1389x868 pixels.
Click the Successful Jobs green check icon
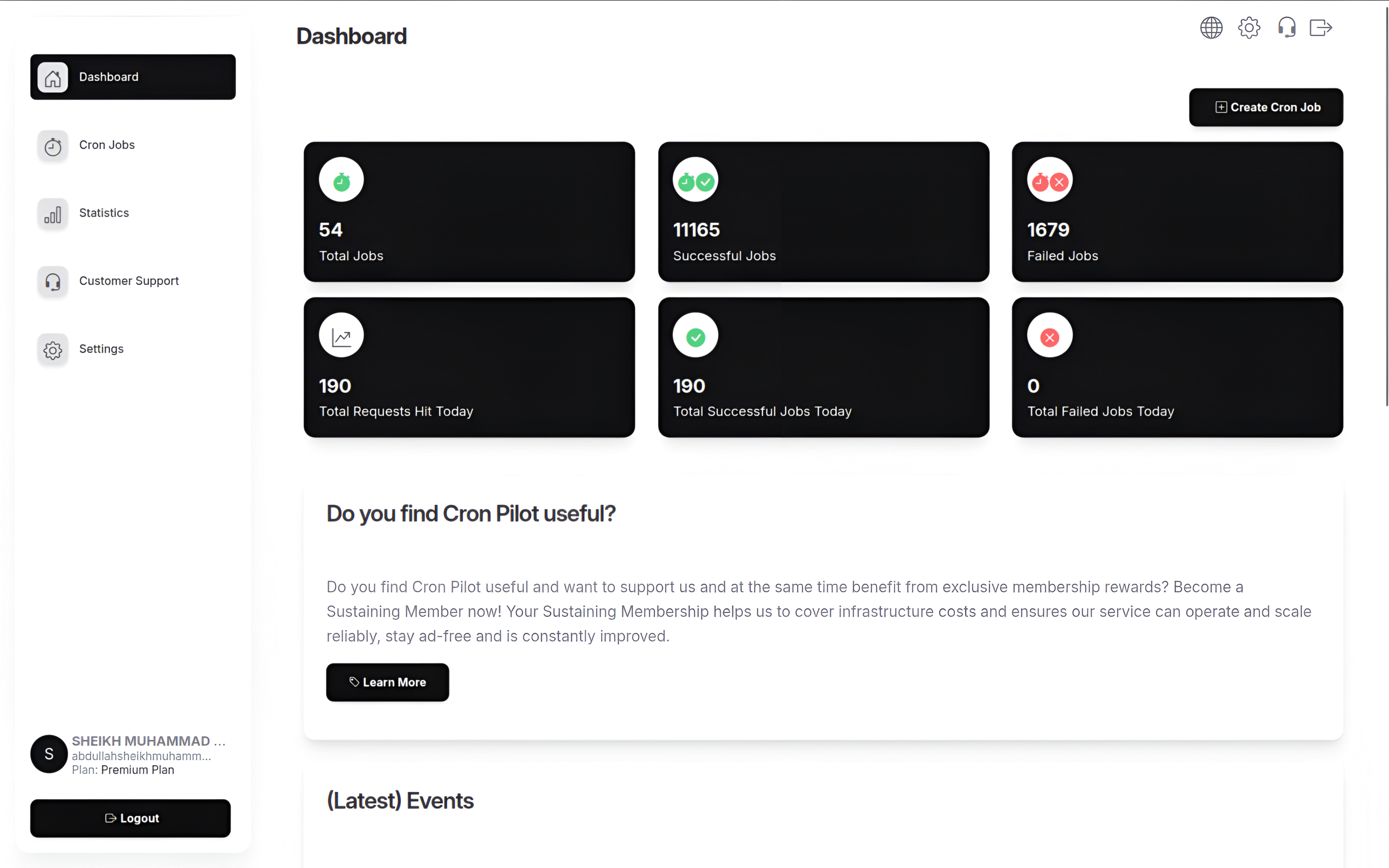[x=695, y=180]
